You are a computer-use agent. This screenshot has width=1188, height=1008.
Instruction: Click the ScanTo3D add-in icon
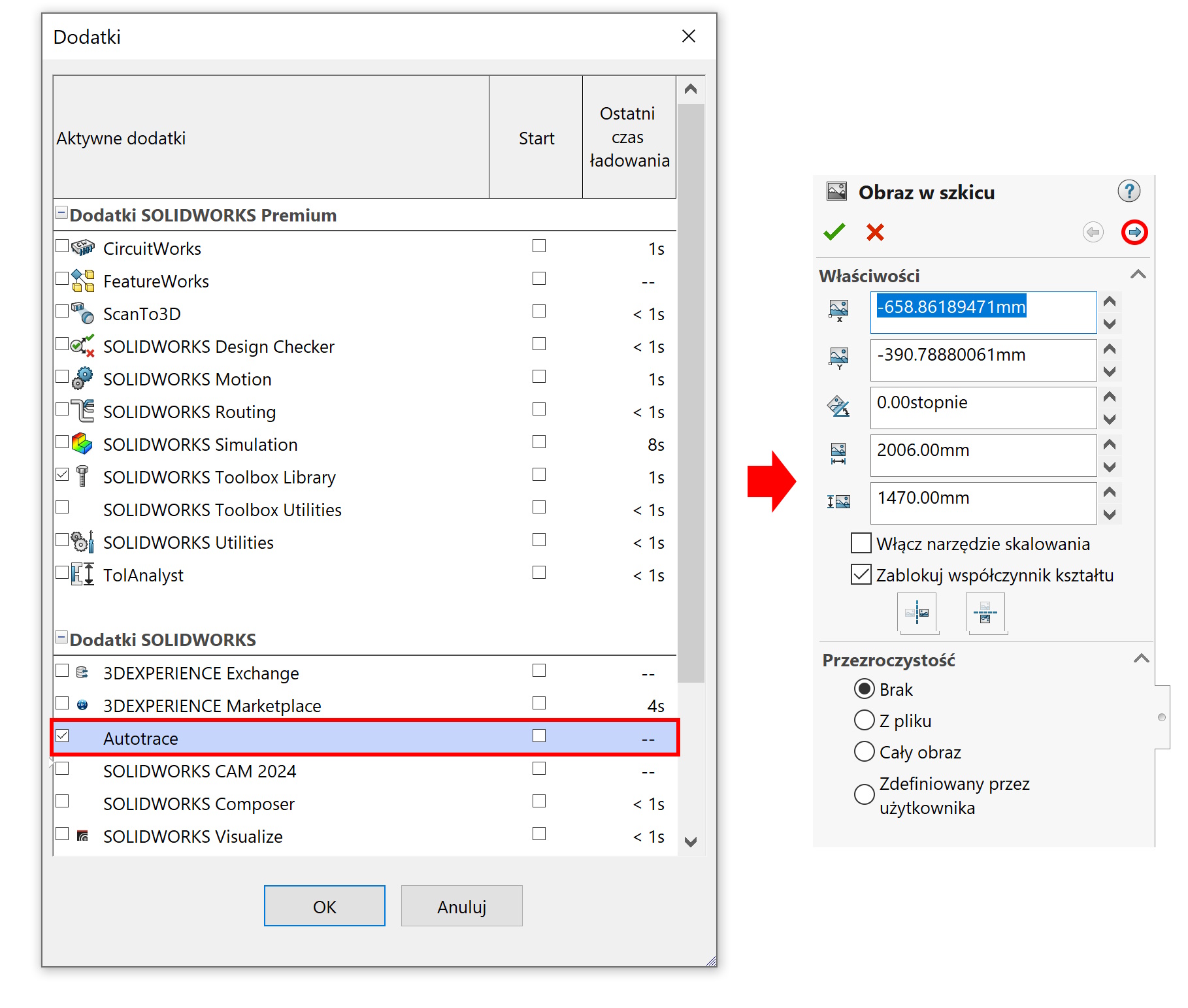[x=83, y=313]
